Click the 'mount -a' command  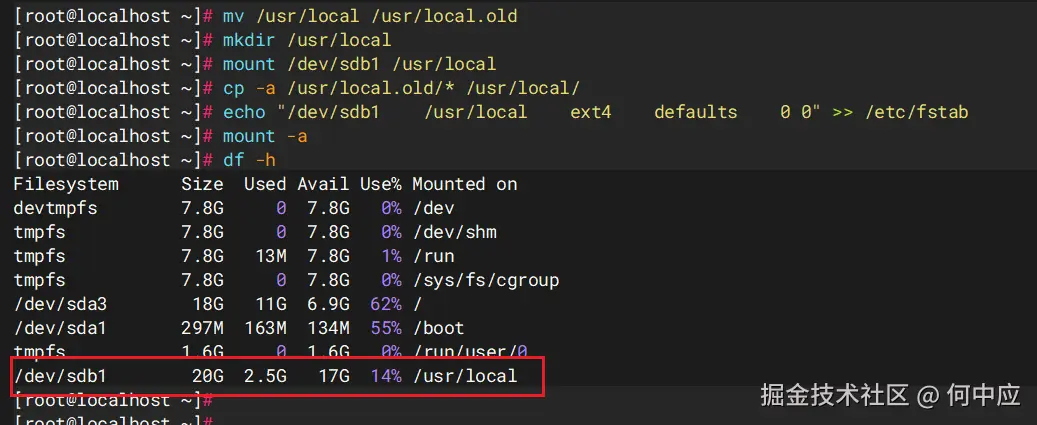tap(265, 136)
